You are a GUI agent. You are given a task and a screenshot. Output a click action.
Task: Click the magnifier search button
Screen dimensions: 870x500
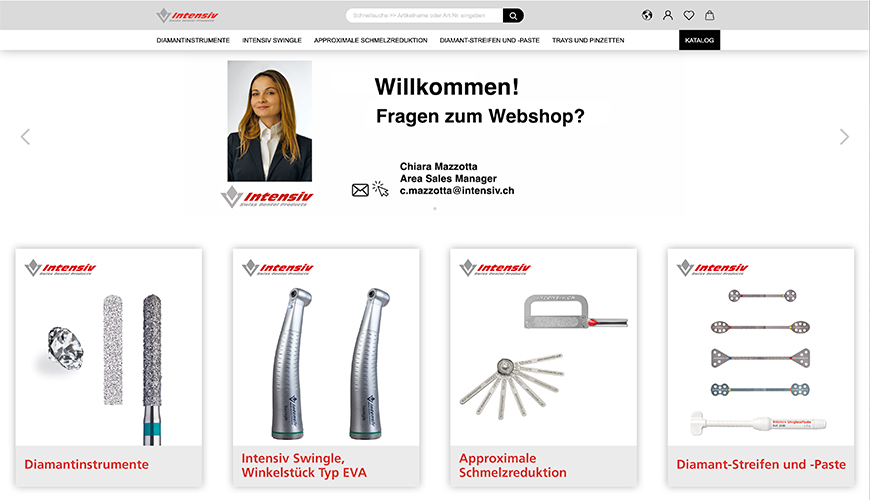point(513,16)
